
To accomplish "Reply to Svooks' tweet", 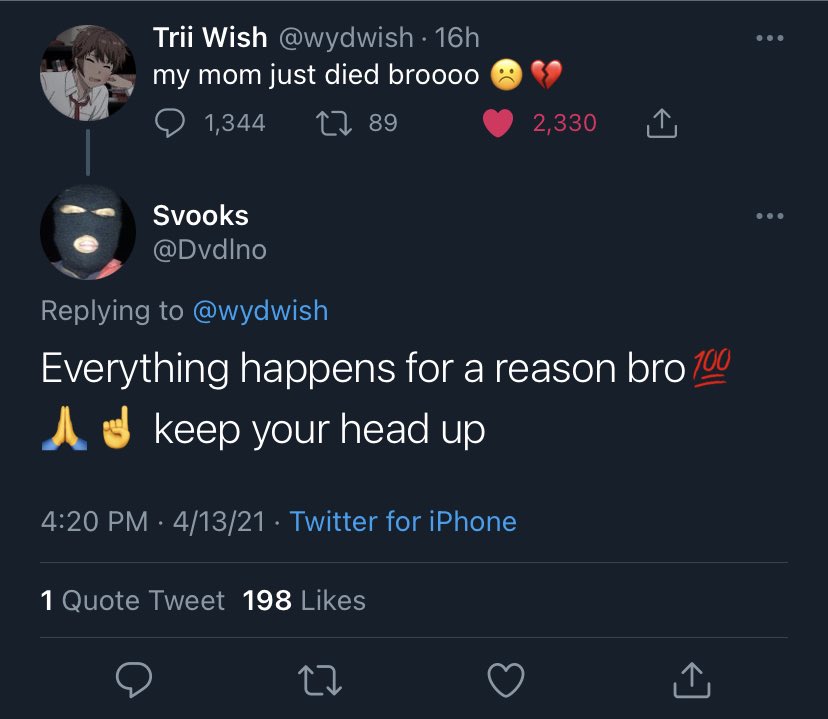I will [134, 679].
